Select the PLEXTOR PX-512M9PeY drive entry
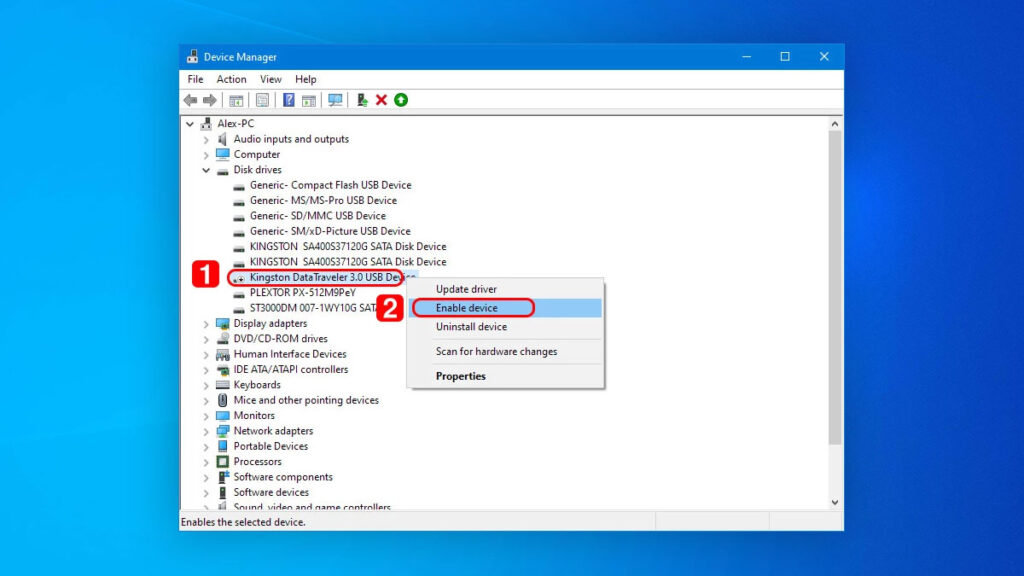 tap(300, 292)
